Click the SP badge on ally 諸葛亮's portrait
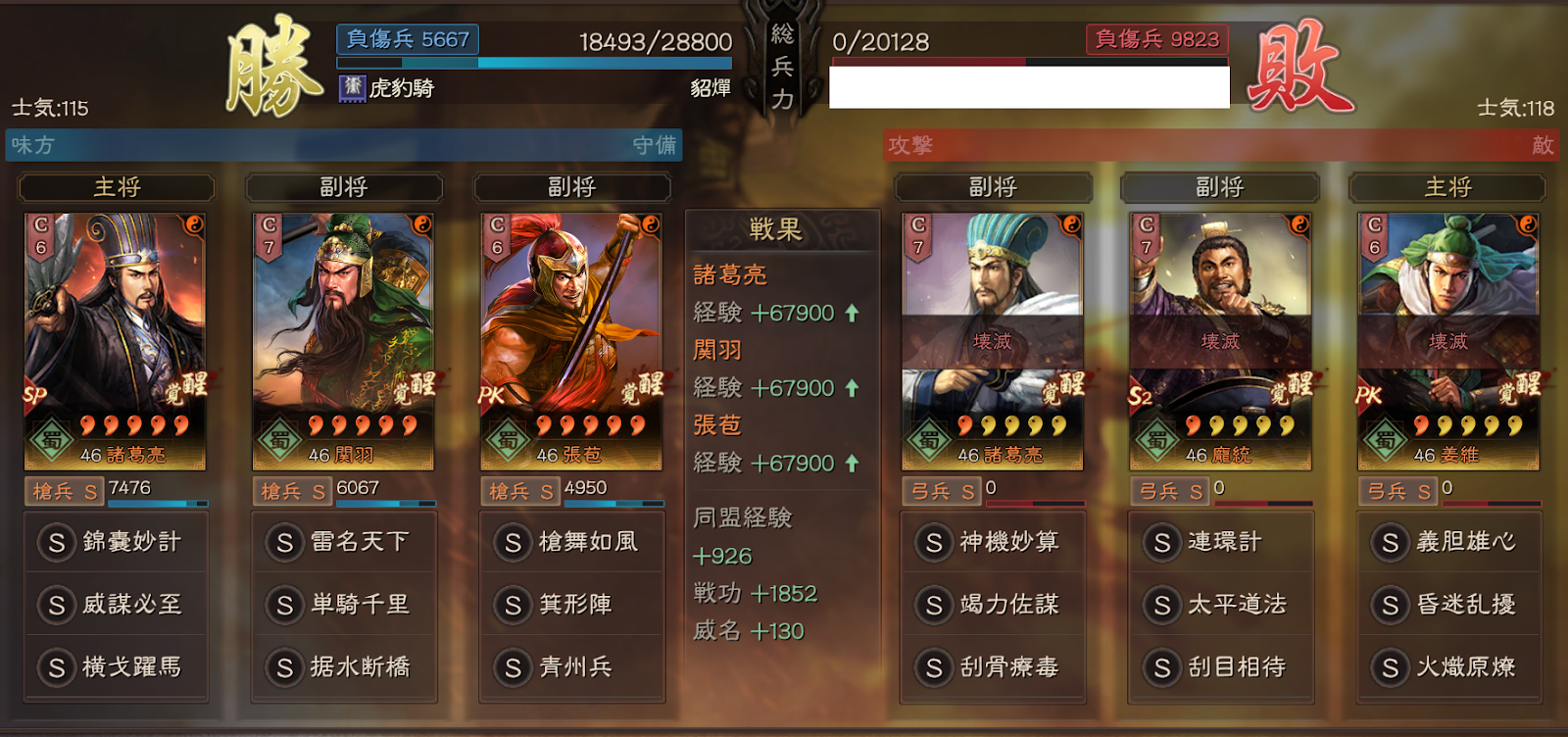The height and width of the screenshot is (737, 1568). coord(35,395)
